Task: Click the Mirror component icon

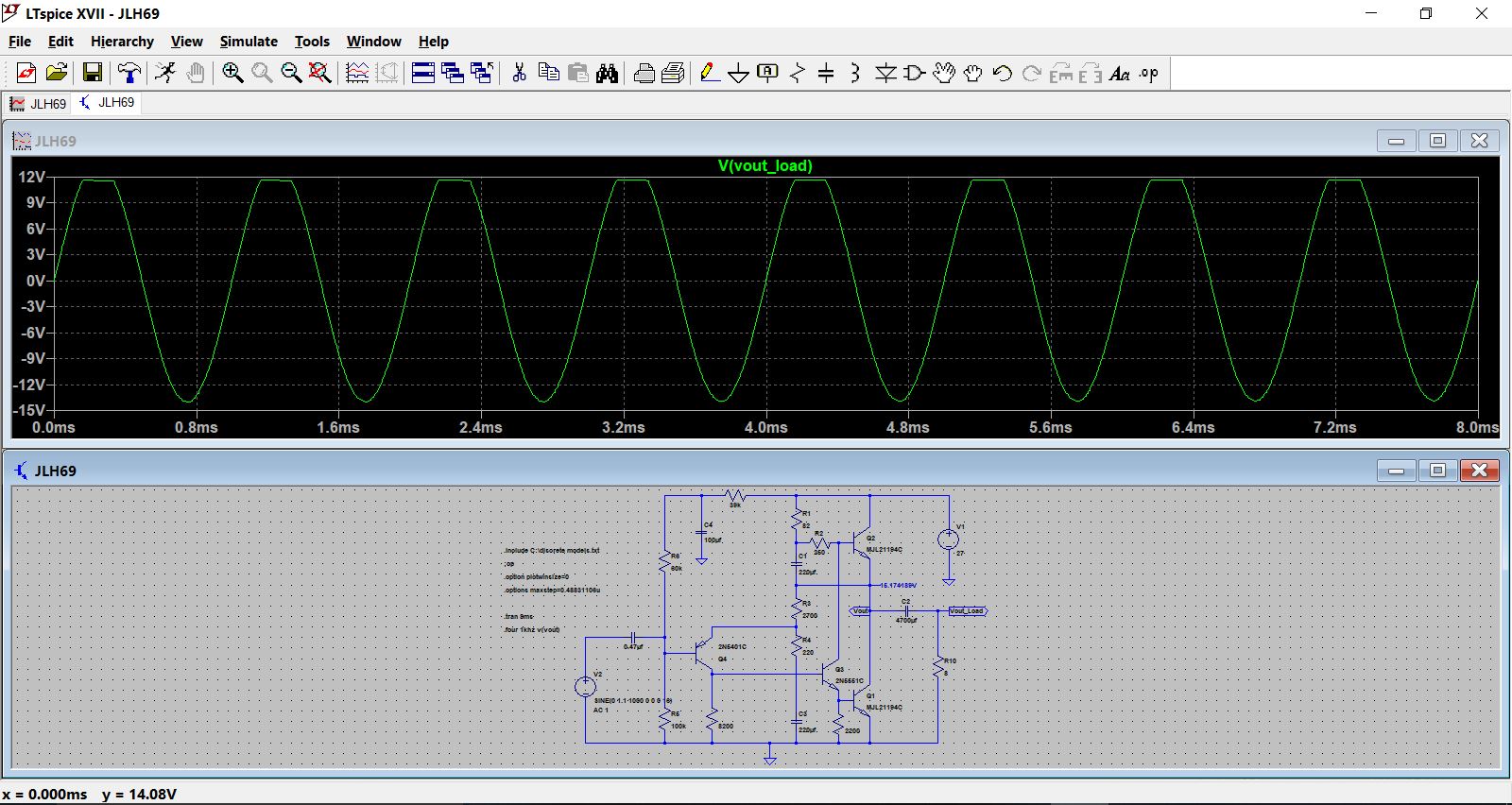Action: pos(1091,73)
